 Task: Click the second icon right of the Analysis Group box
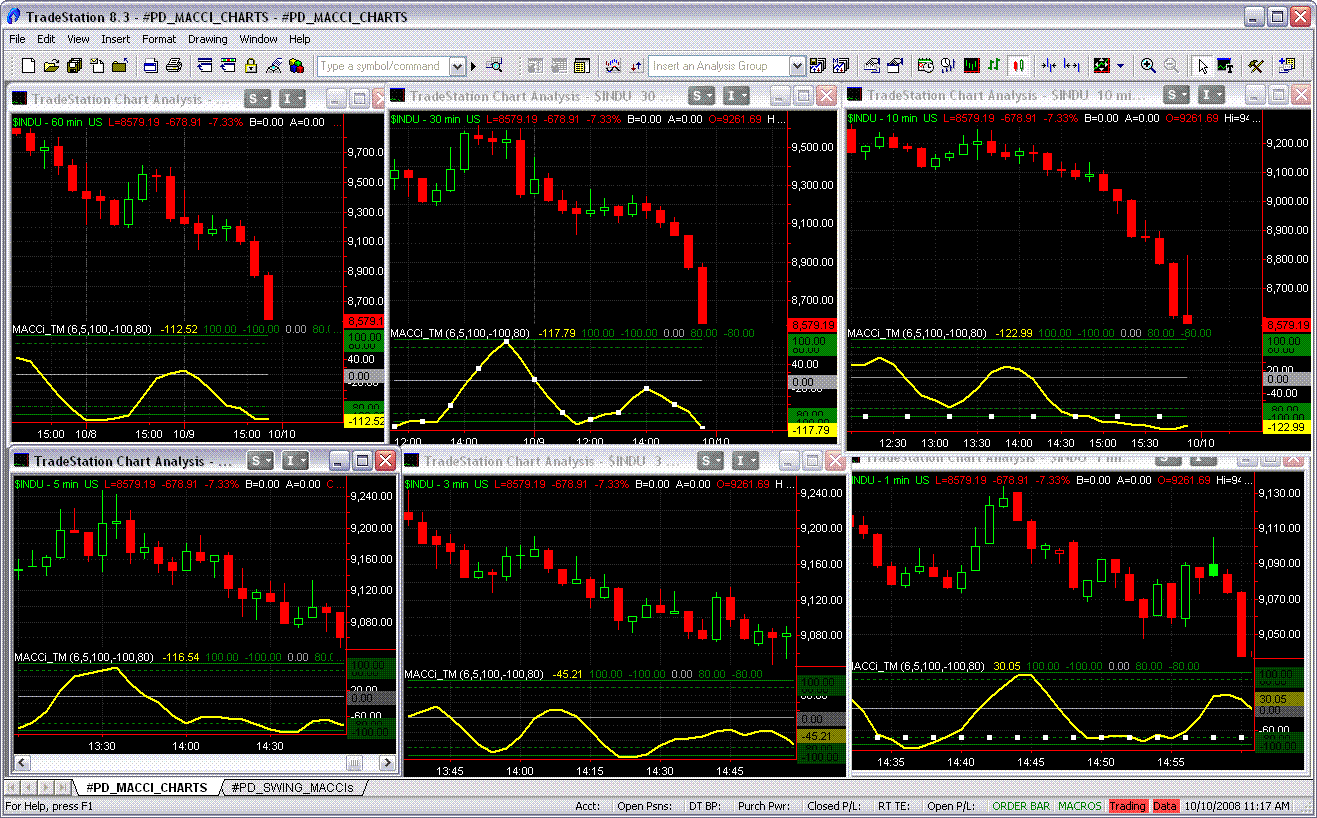tap(841, 66)
